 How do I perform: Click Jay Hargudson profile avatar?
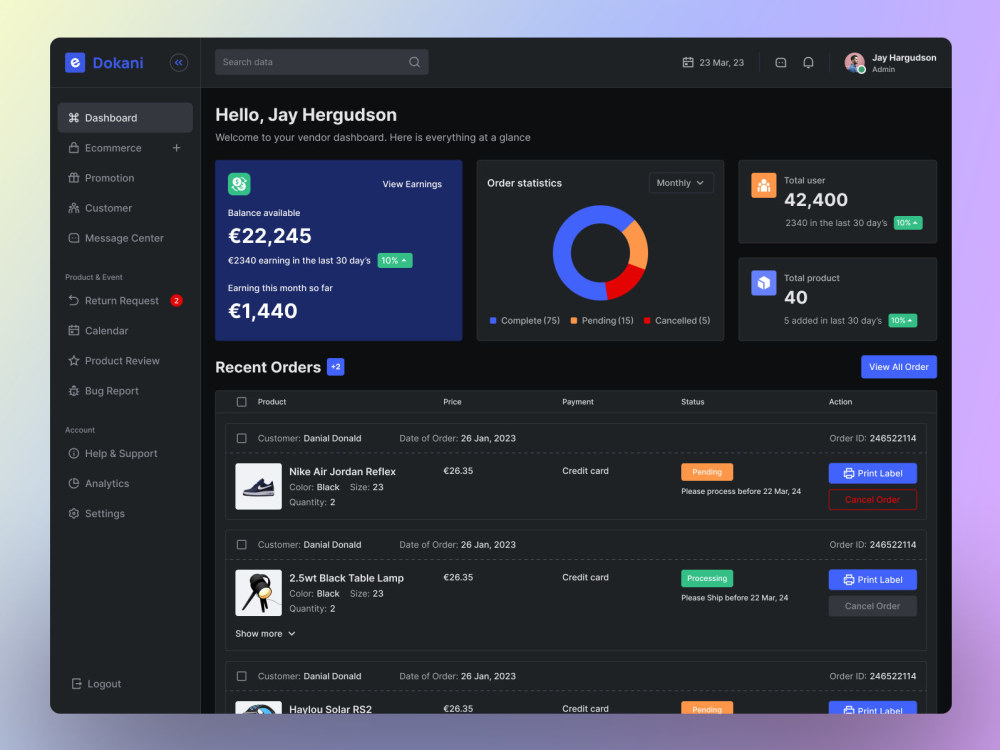[855, 62]
